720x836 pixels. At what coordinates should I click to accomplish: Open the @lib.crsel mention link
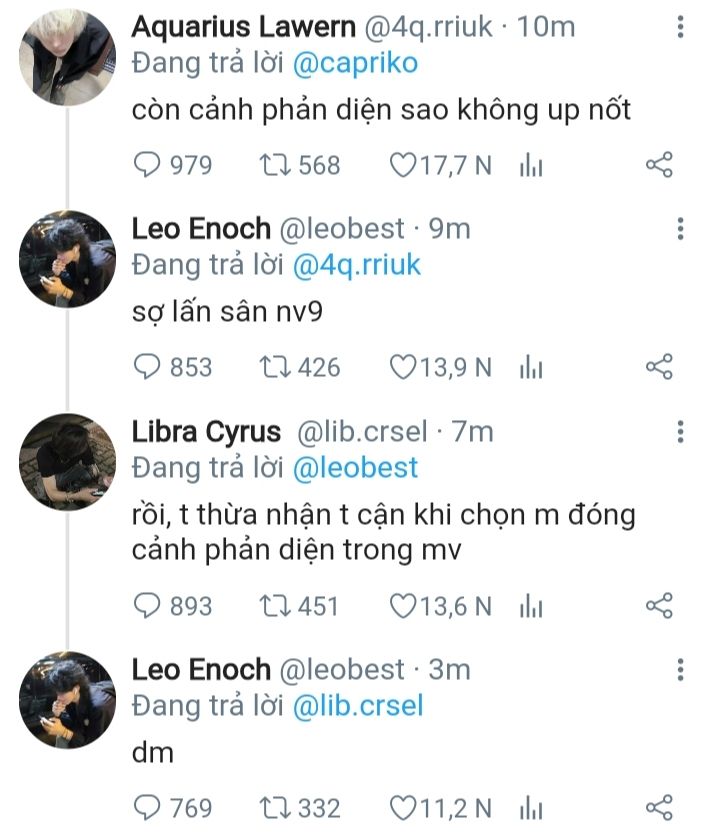point(358,705)
